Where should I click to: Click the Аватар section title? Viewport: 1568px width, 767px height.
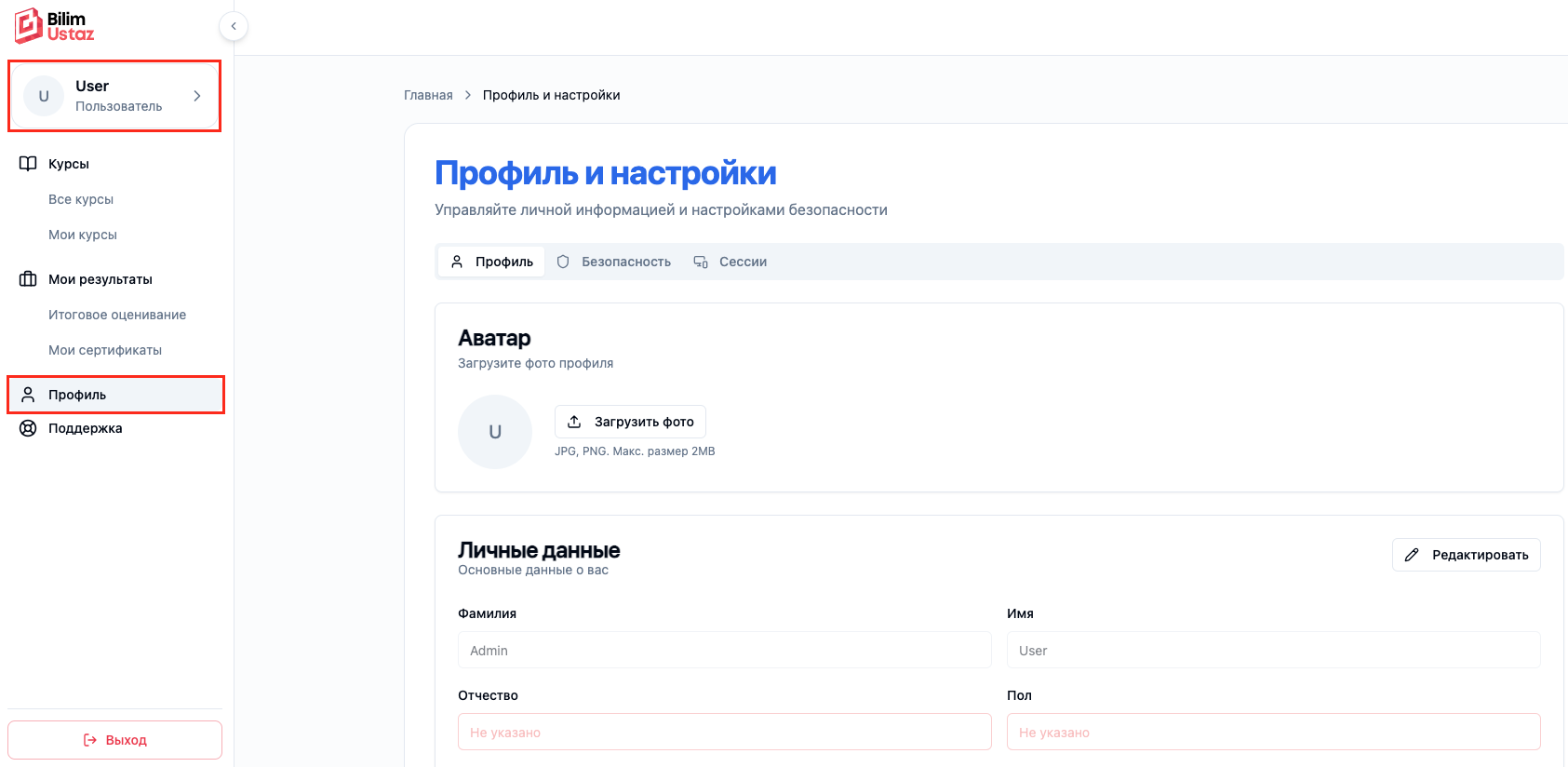coord(494,338)
